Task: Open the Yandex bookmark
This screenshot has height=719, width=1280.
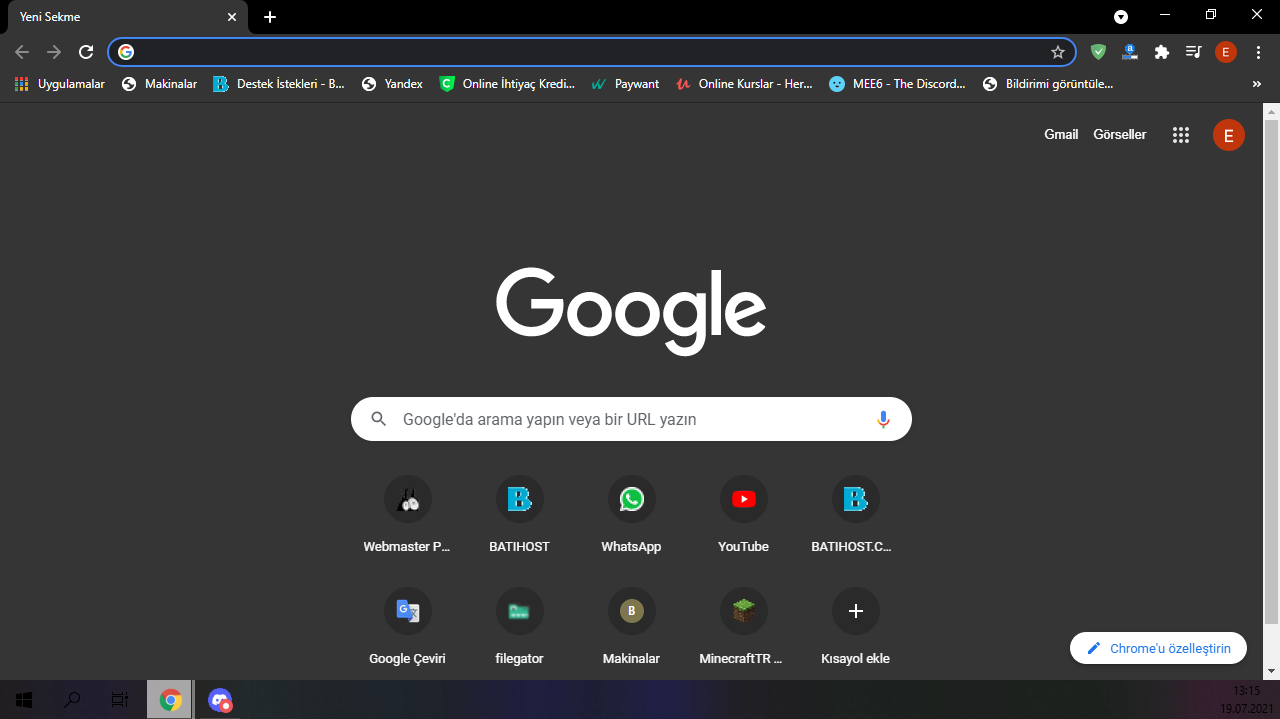Action: tap(392, 84)
